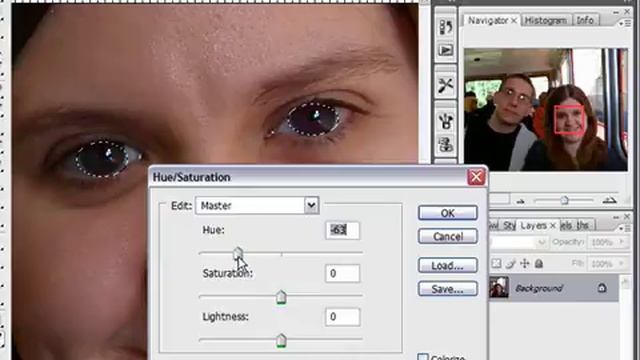This screenshot has width=640, height=360.
Task: Open the History panel icon in dock
Action: tap(445, 27)
